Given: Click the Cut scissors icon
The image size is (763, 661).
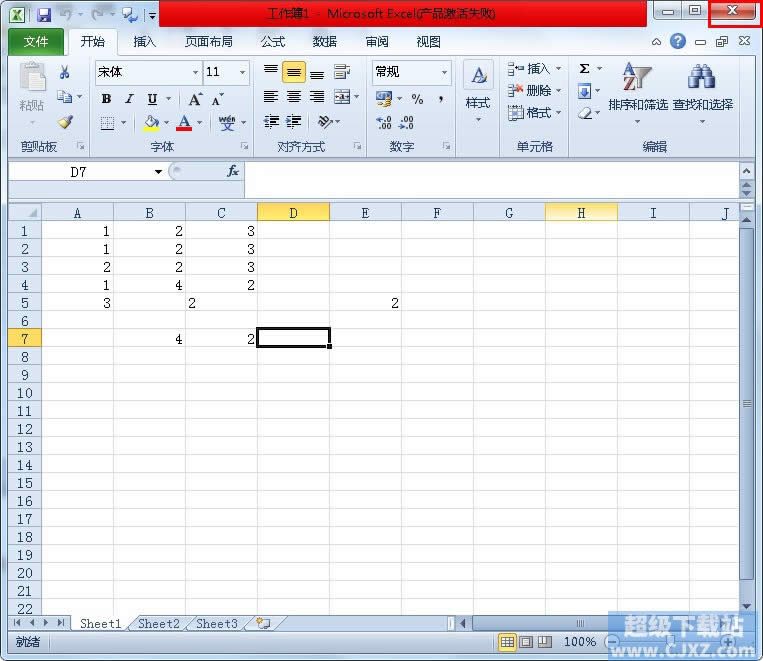Looking at the screenshot, I should pyautogui.click(x=64, y=73).
